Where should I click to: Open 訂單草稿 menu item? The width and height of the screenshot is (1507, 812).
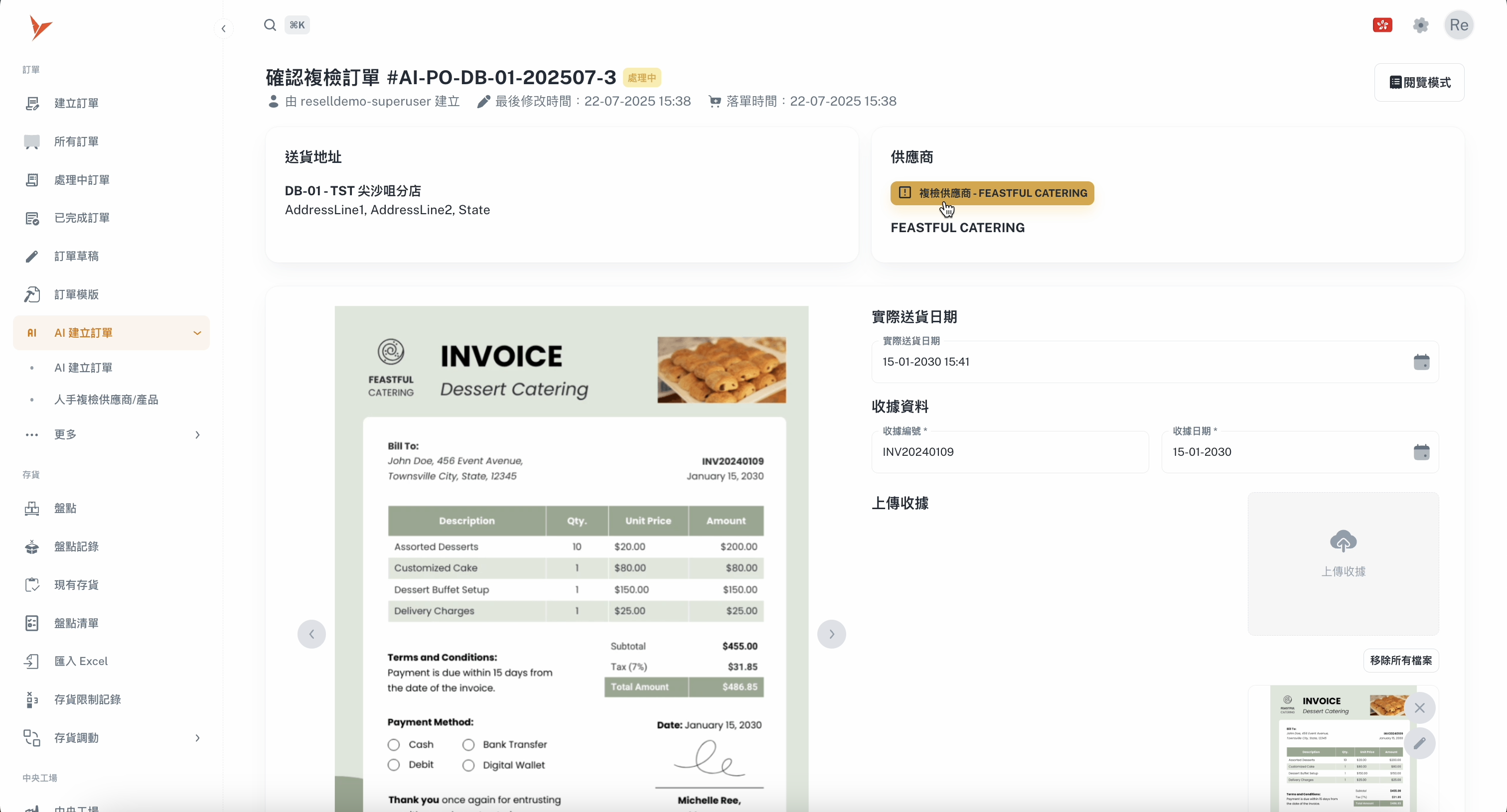111,257
